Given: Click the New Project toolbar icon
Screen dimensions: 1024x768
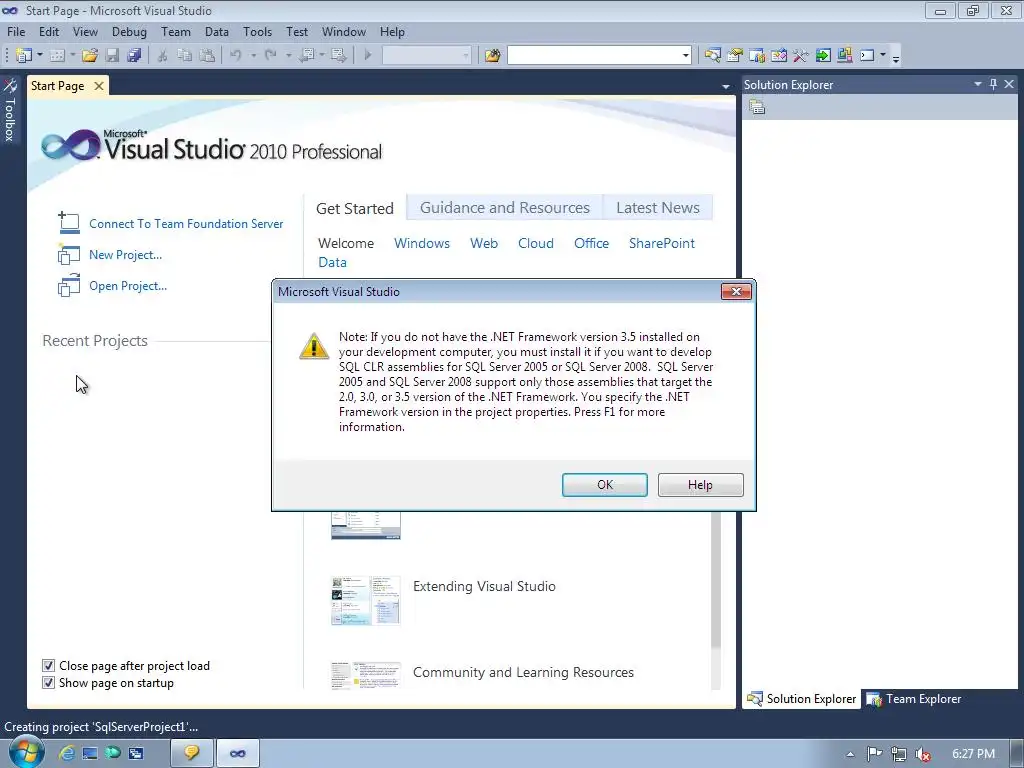Looking at the screenshot, I should [24, 56].
